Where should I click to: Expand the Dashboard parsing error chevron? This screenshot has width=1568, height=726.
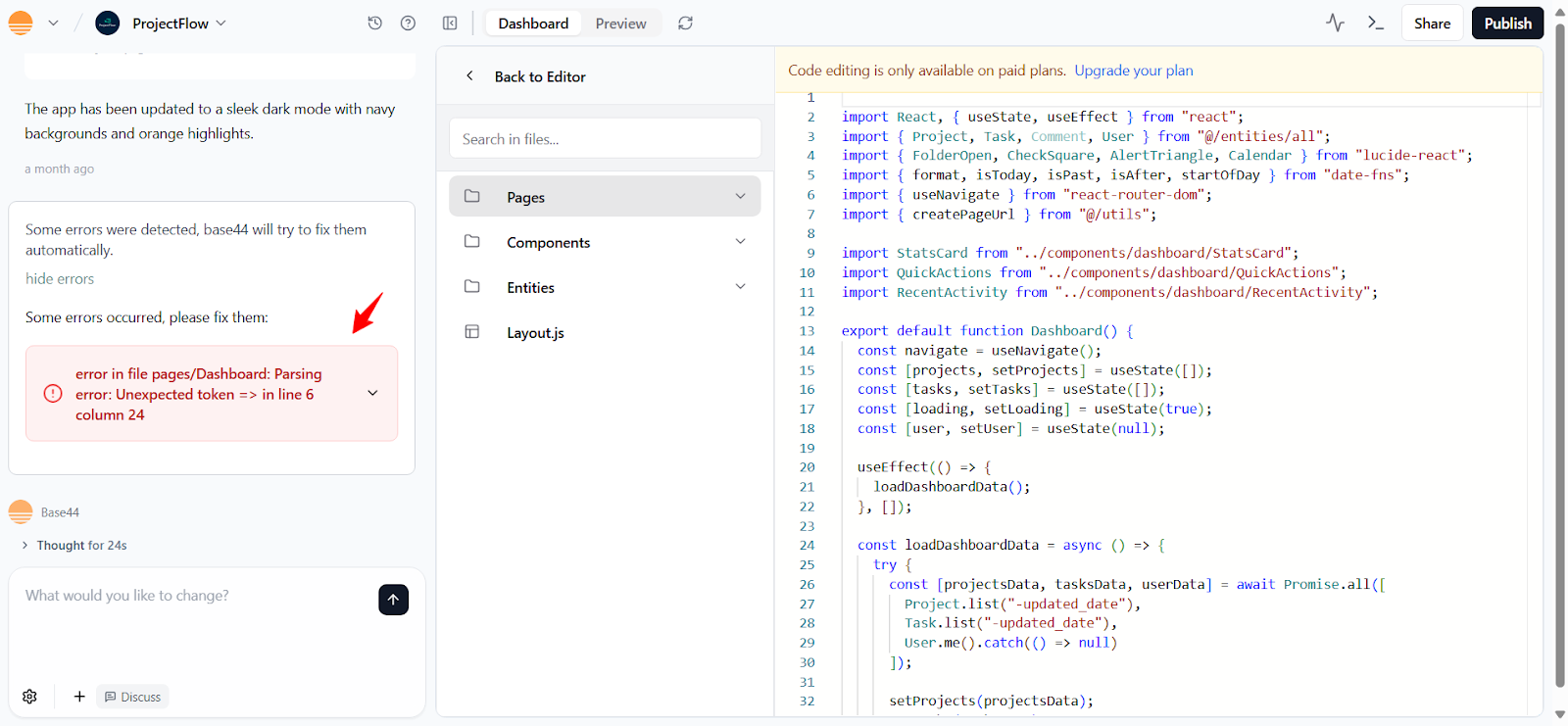tap(372, 393)
